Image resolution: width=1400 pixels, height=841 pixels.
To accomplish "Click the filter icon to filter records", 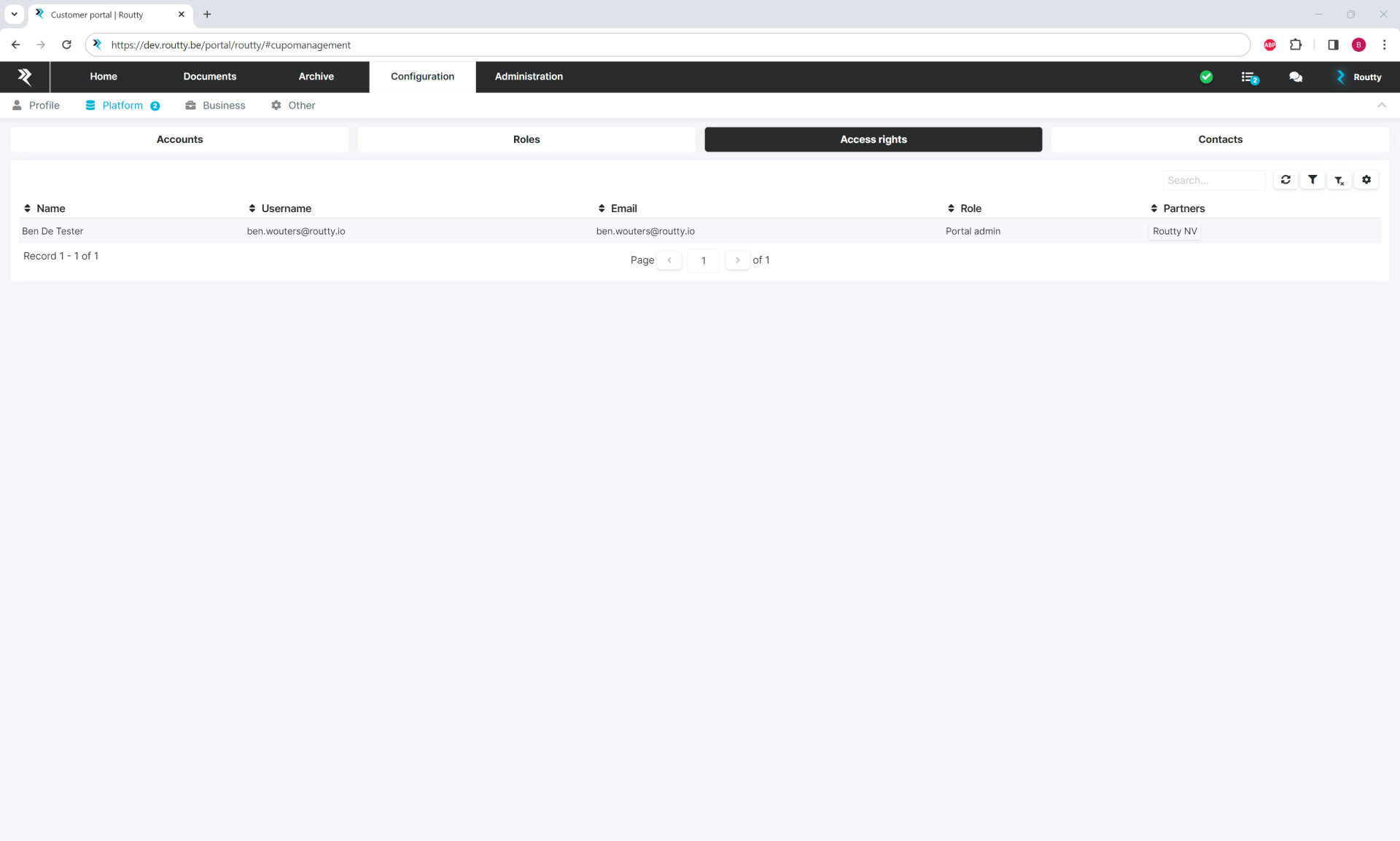I will click(1312, 179).
